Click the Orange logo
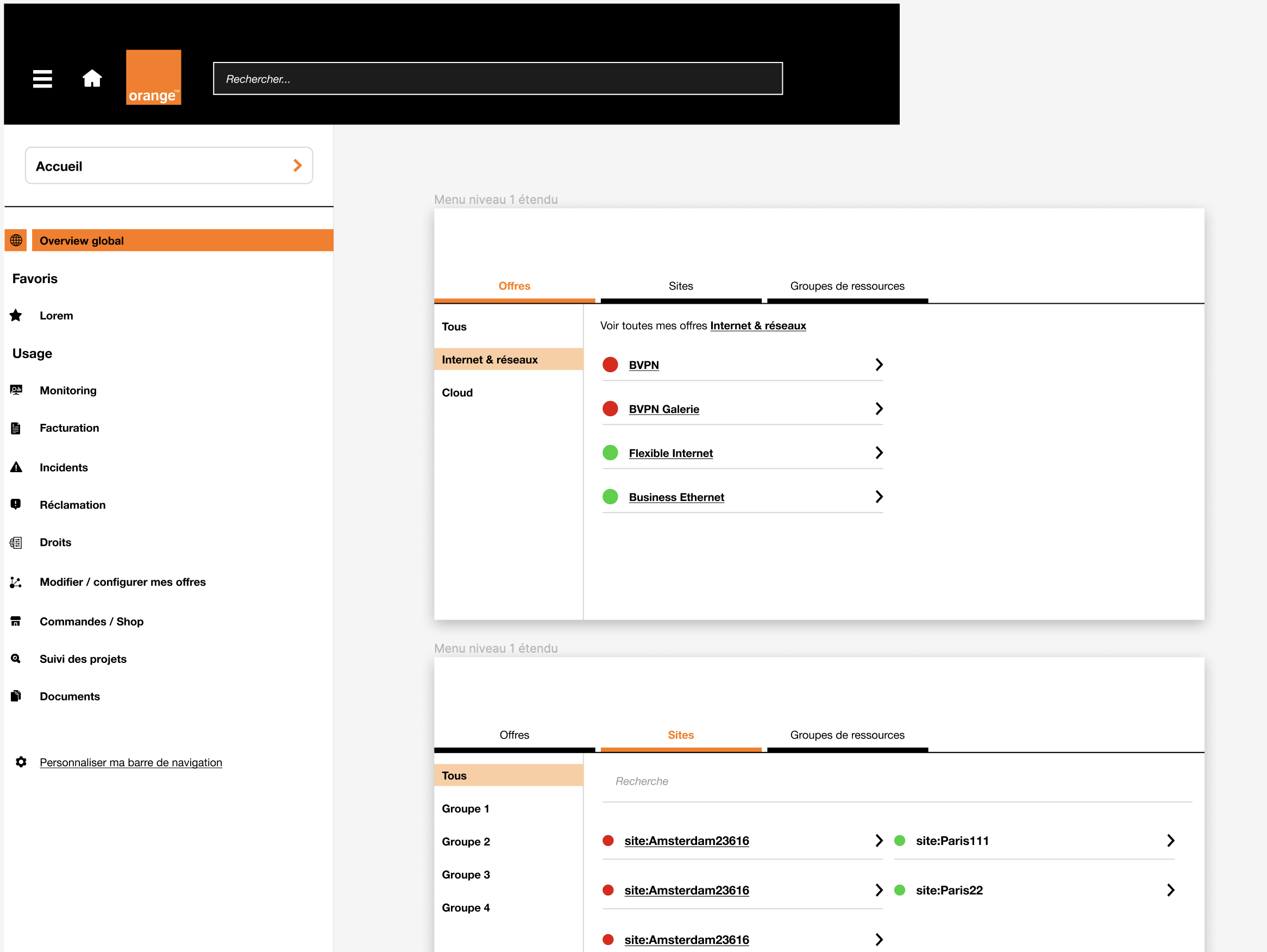 coord(154,77)
